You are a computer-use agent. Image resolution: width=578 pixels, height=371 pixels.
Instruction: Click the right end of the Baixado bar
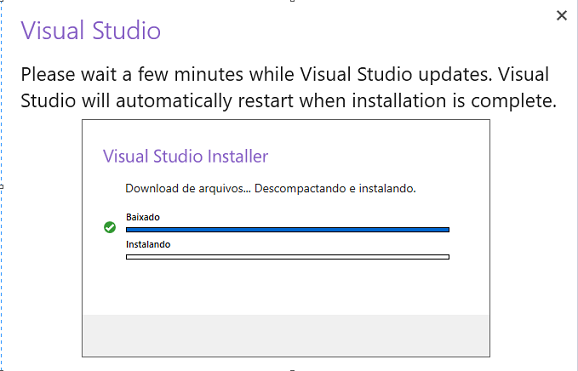click(x=447, y=230)
